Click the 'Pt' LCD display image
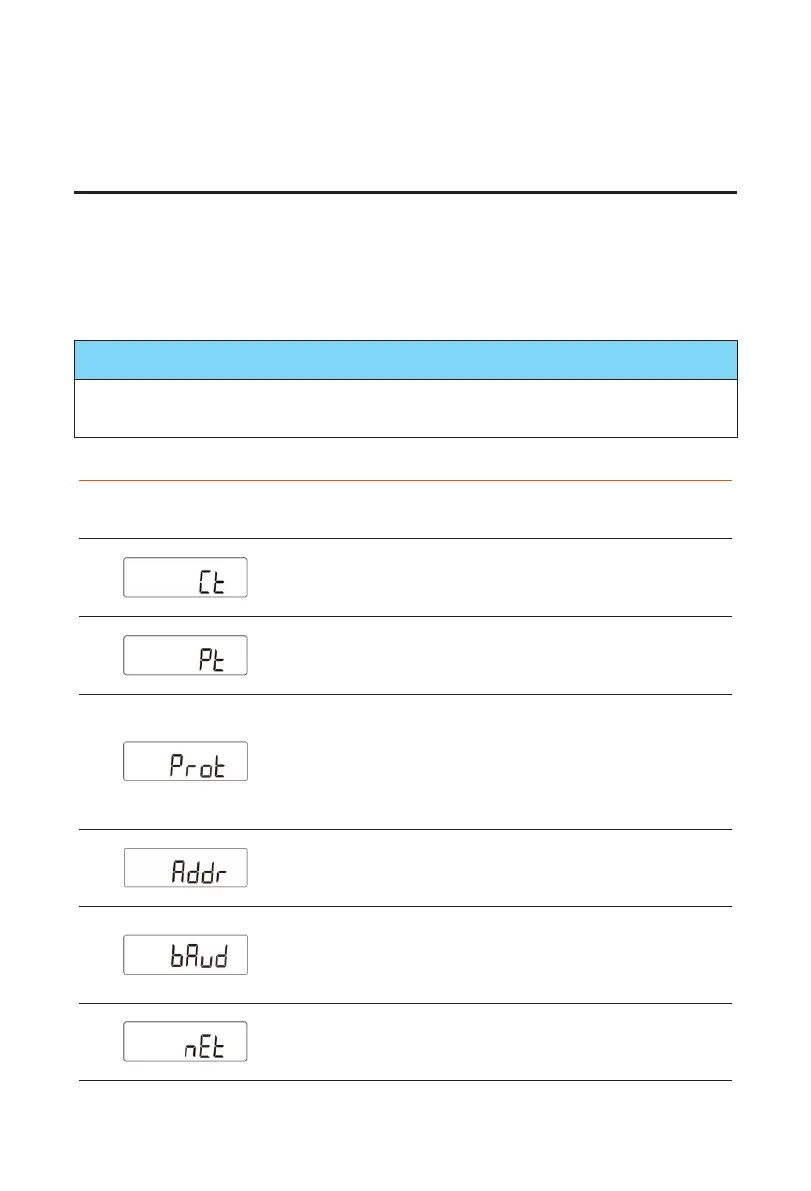This screenshot has width=811, height=1191. pyautogui.click(x=185, y=655)
